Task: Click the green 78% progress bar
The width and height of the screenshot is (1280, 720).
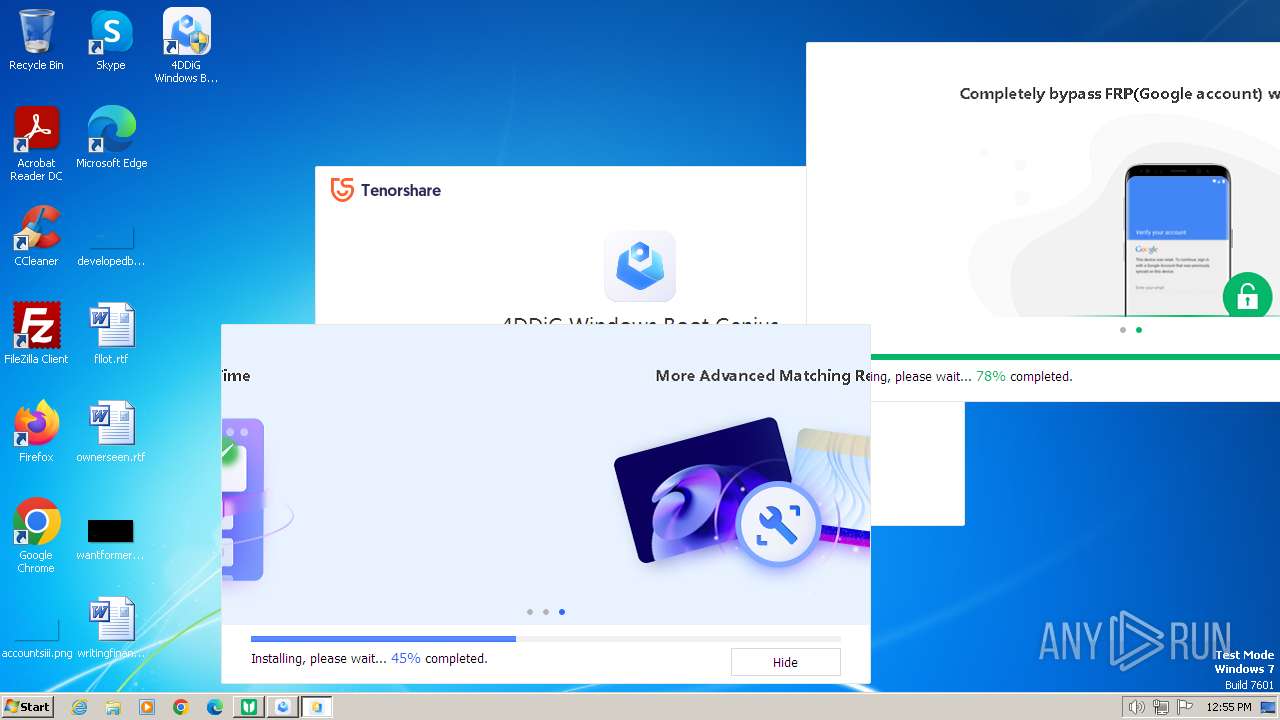Action: [x=1075, y=356]
